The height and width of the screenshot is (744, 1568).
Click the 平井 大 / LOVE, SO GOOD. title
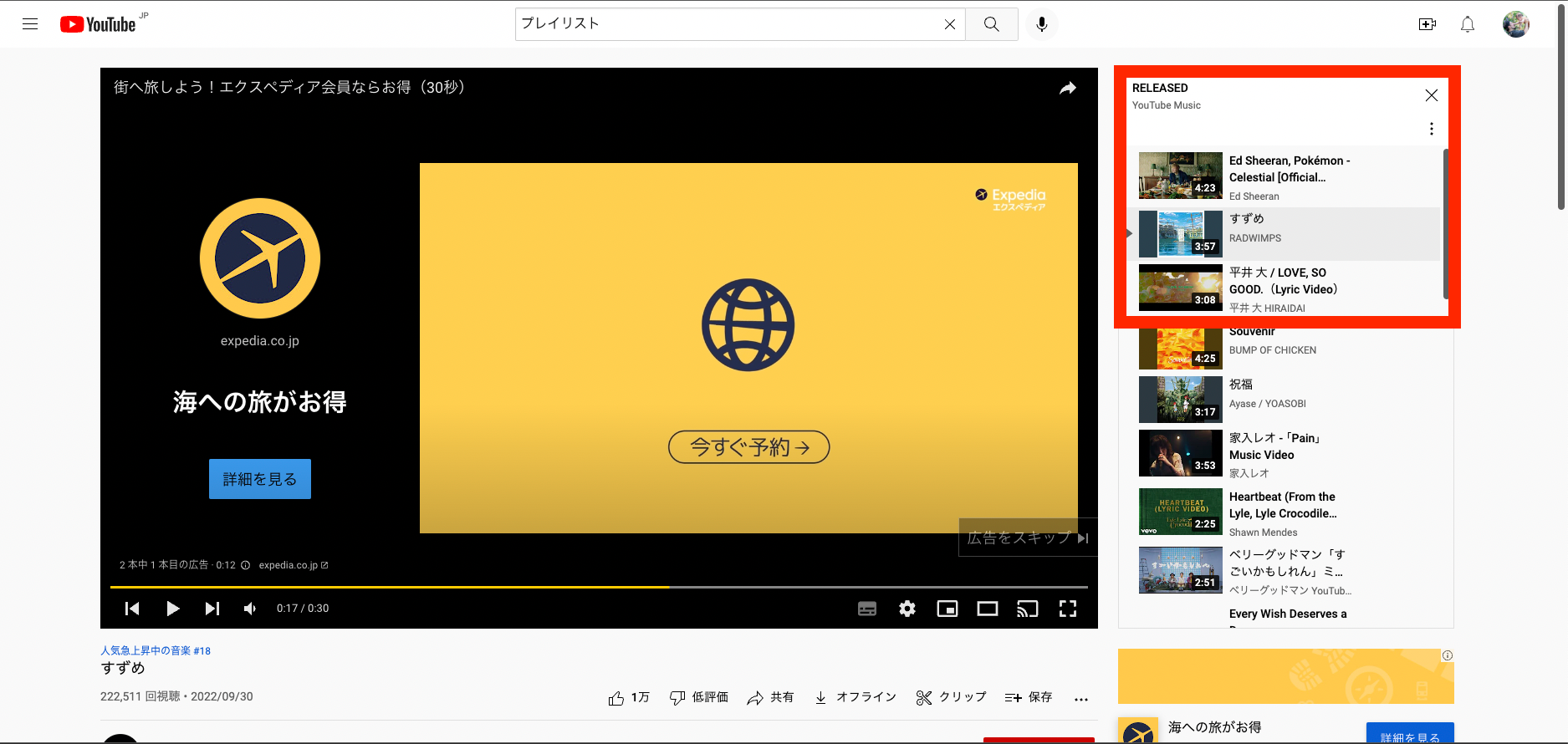(1285, 281)
